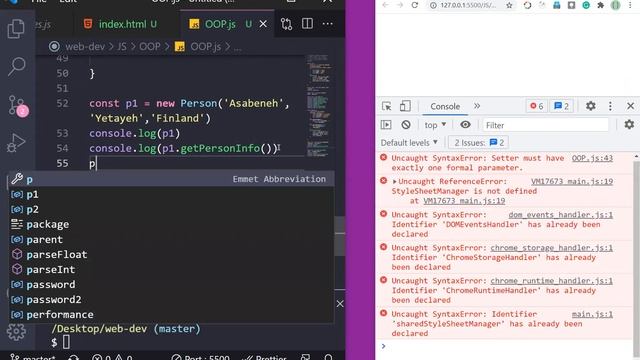Image resolution: width=640 pixels, height=360 pixels.
Task: Select the Emmet Abbreviation p suggestion
Action: (171, 179)
